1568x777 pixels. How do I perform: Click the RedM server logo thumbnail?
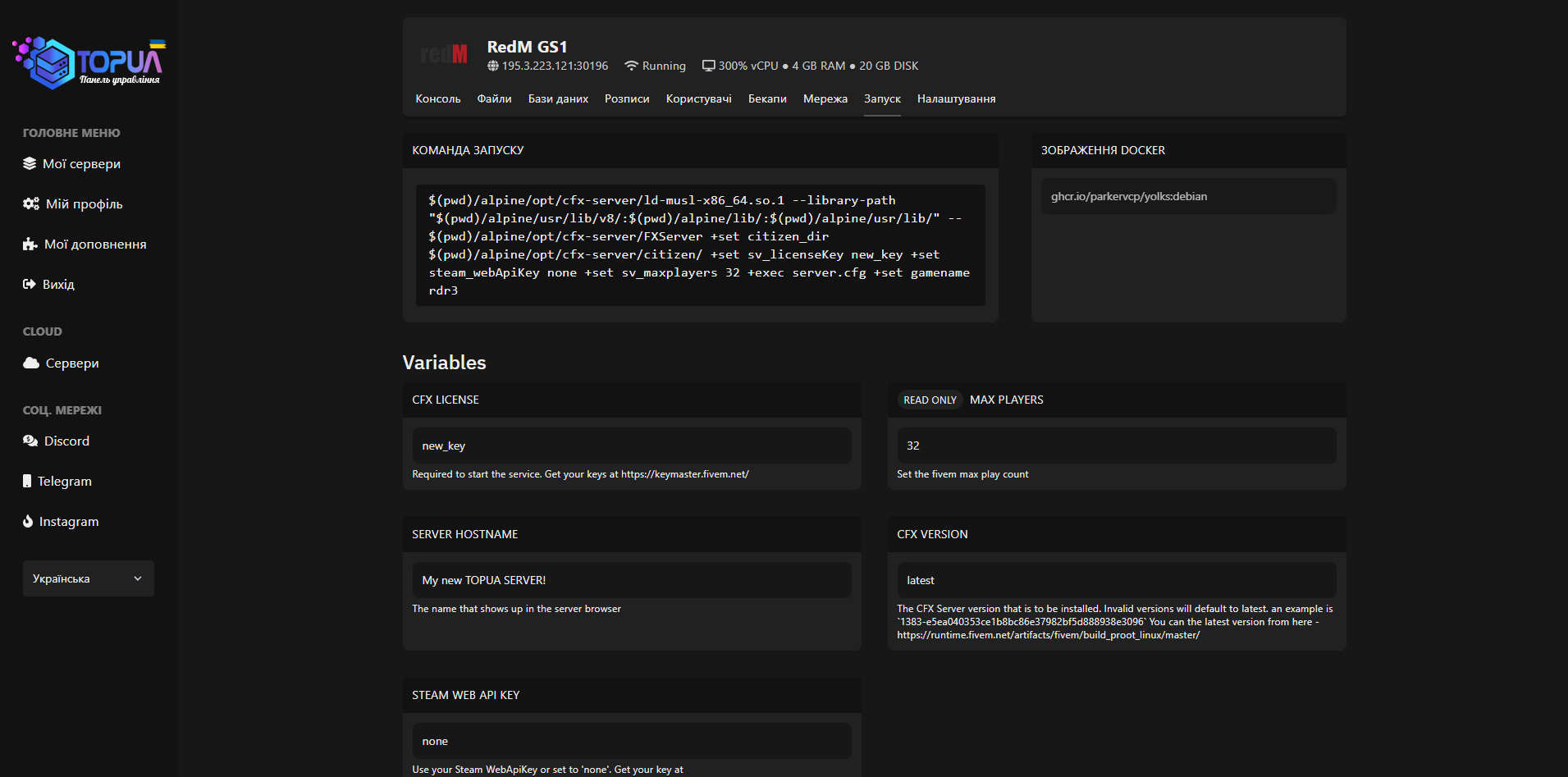444,55
